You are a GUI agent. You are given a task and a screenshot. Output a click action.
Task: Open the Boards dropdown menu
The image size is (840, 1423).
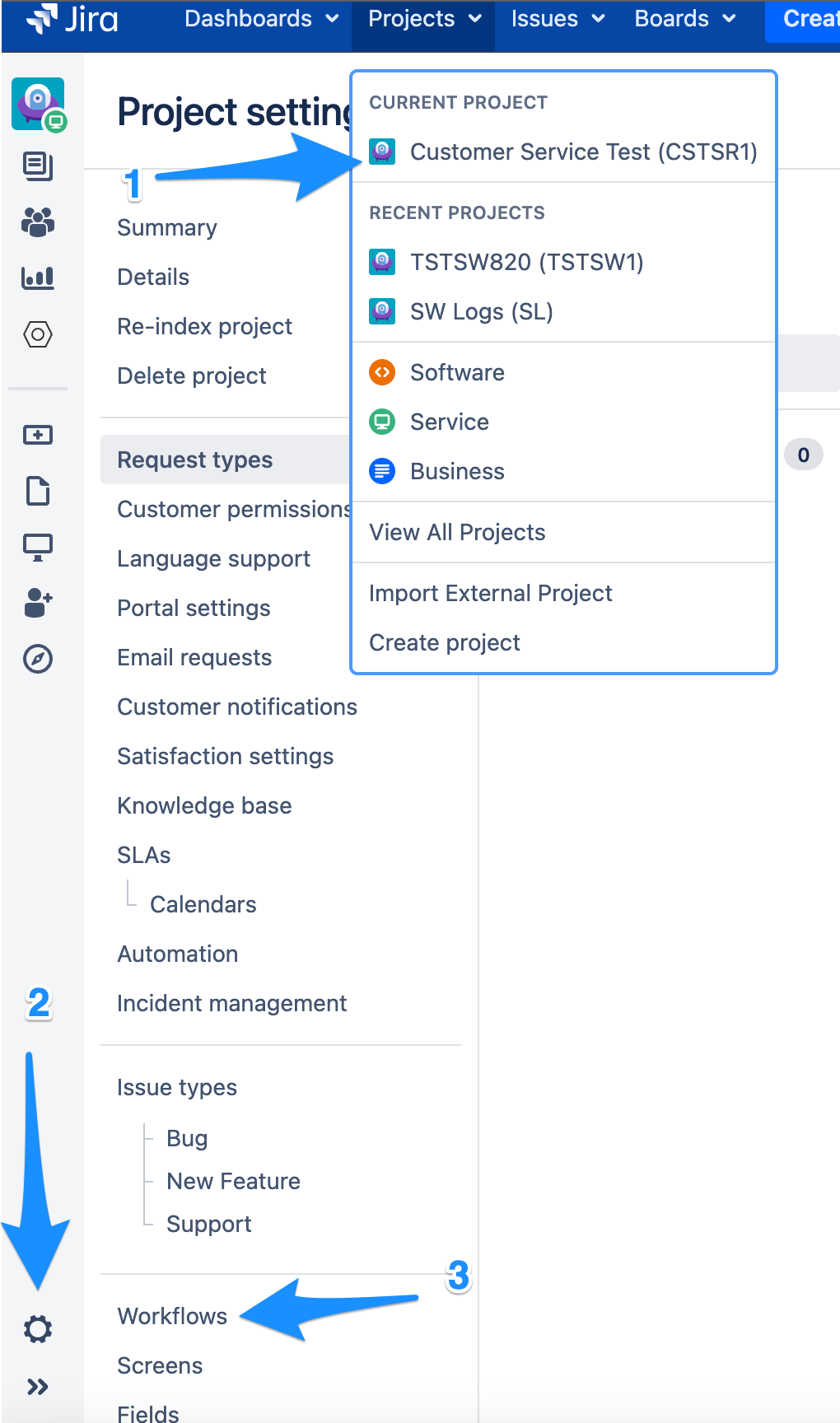[684, 19]
